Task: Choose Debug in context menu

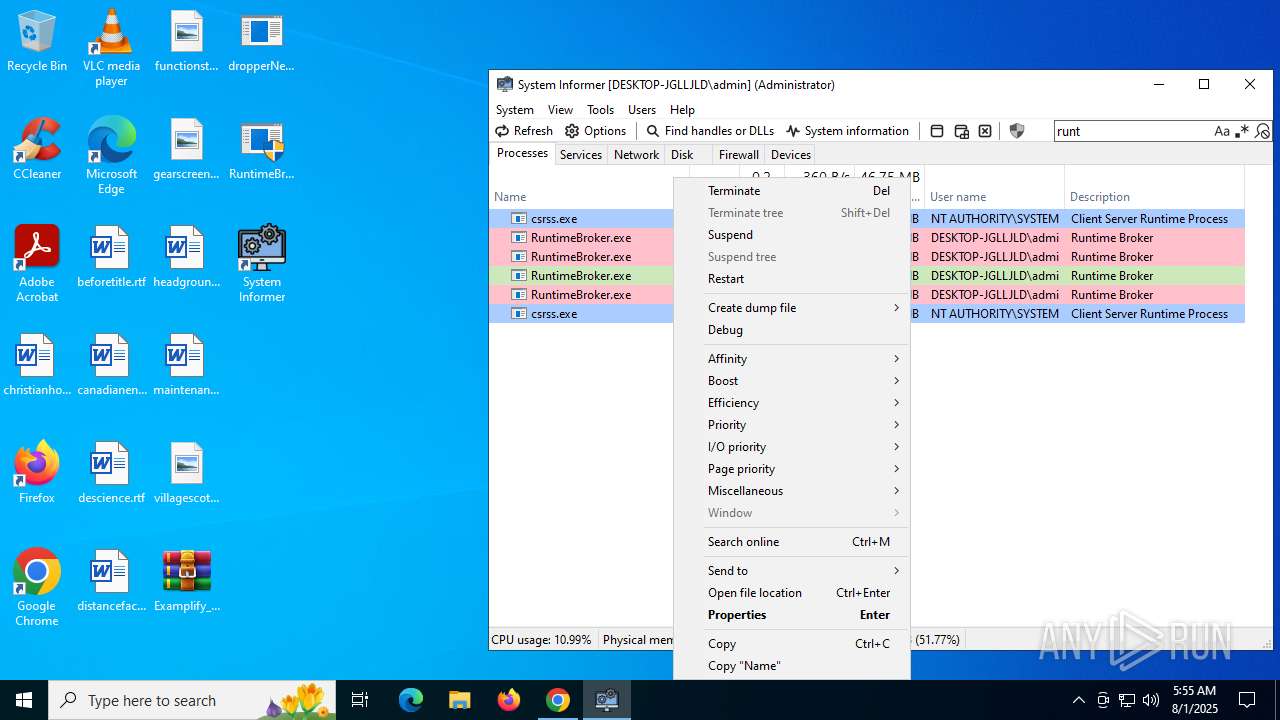Action: [x=792, y=330]
